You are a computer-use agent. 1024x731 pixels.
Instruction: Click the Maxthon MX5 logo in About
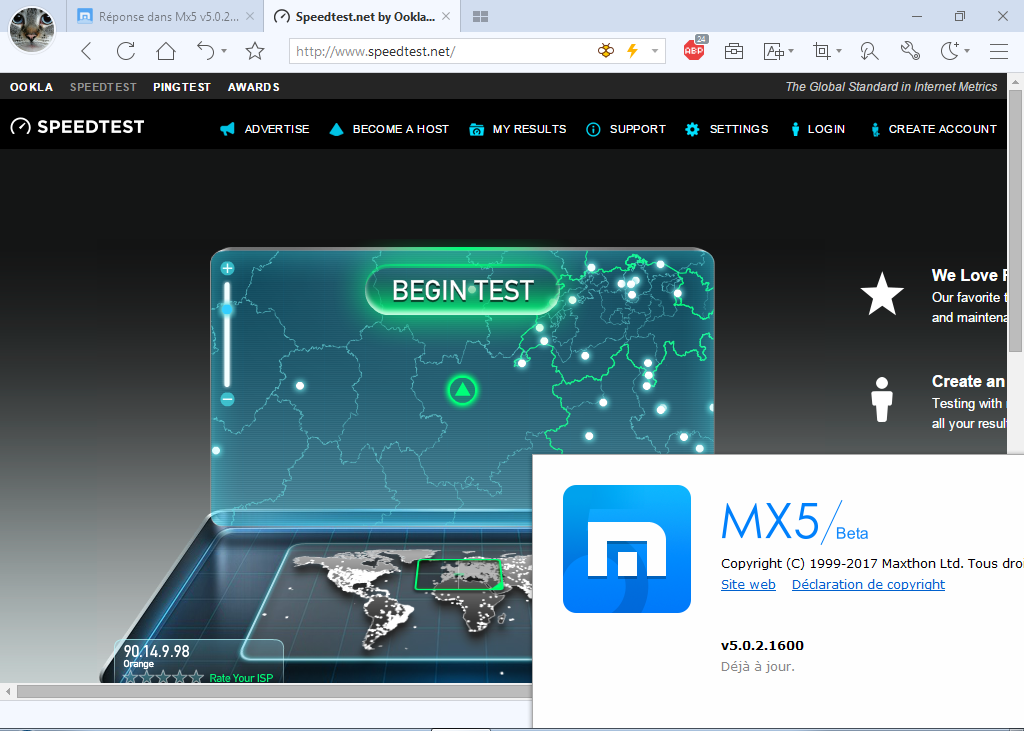[x=627, y=549]
